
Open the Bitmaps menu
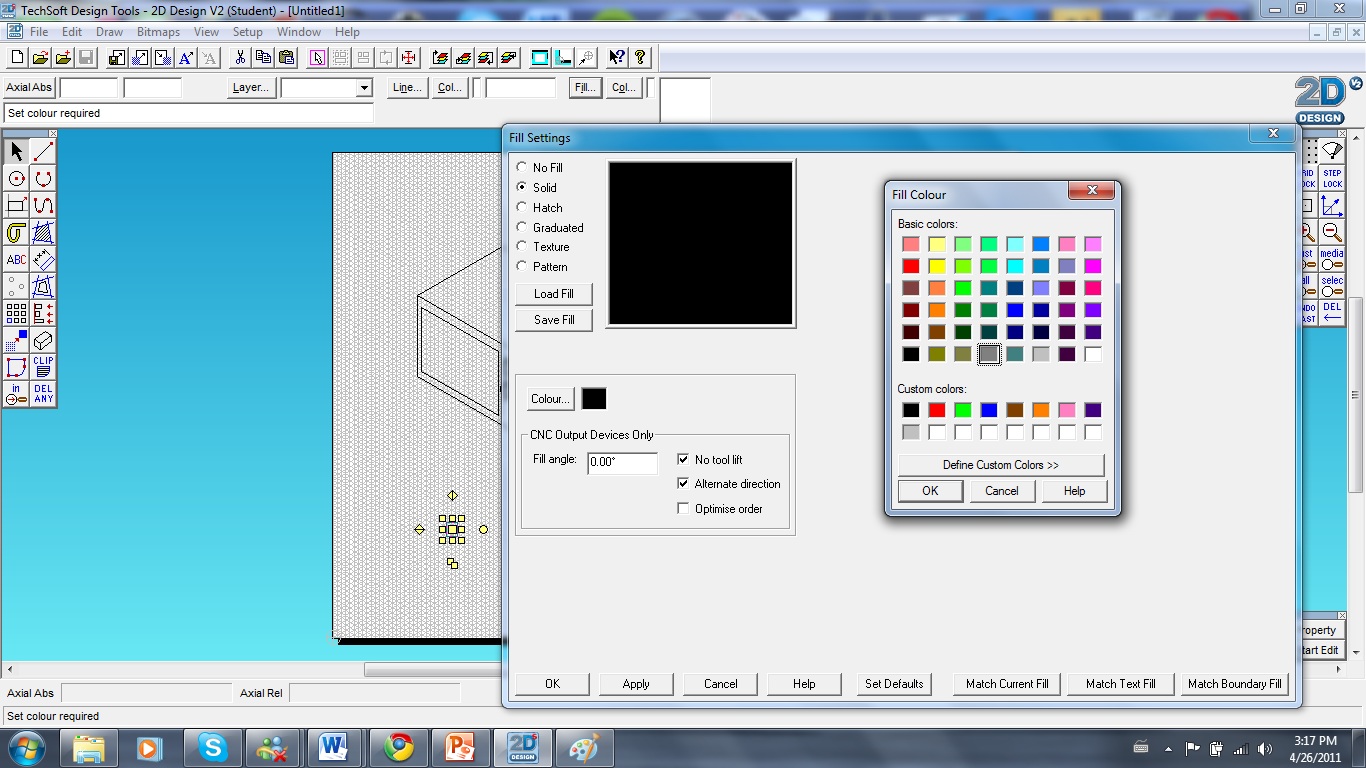[157, 31]
